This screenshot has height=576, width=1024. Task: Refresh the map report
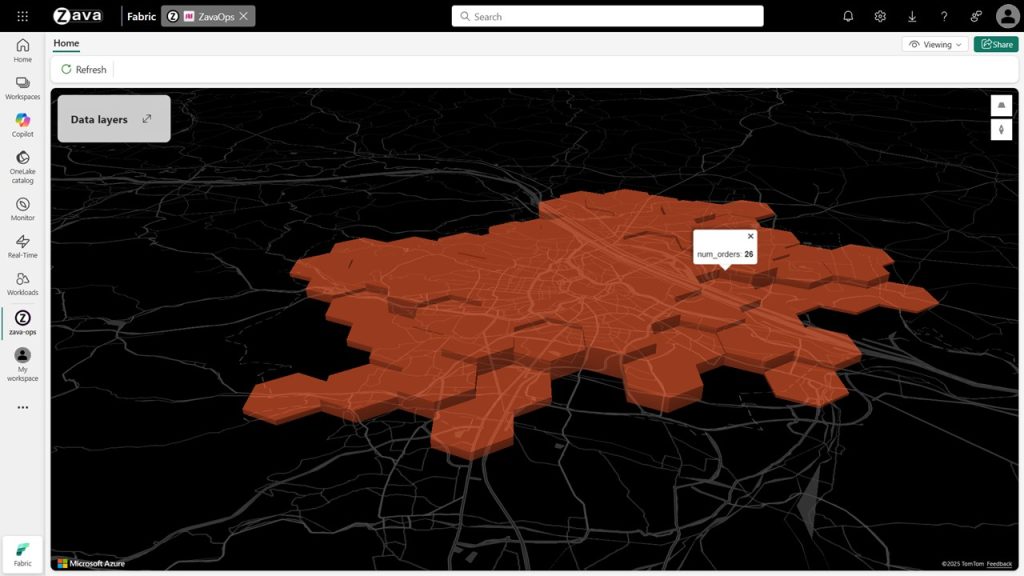(83, 69)
